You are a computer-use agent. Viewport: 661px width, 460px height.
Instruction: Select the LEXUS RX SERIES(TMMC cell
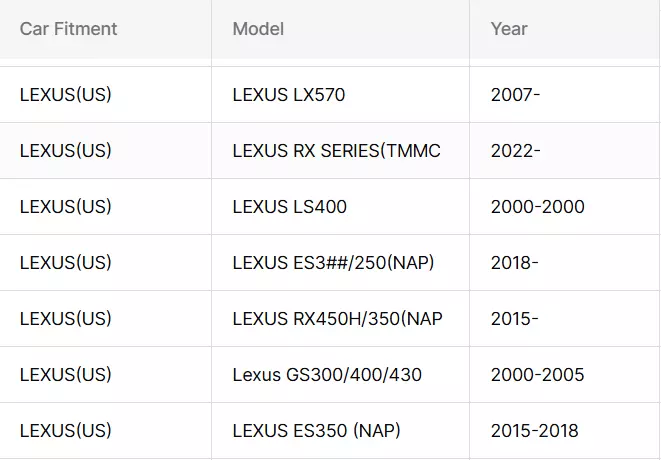[340, 151]
